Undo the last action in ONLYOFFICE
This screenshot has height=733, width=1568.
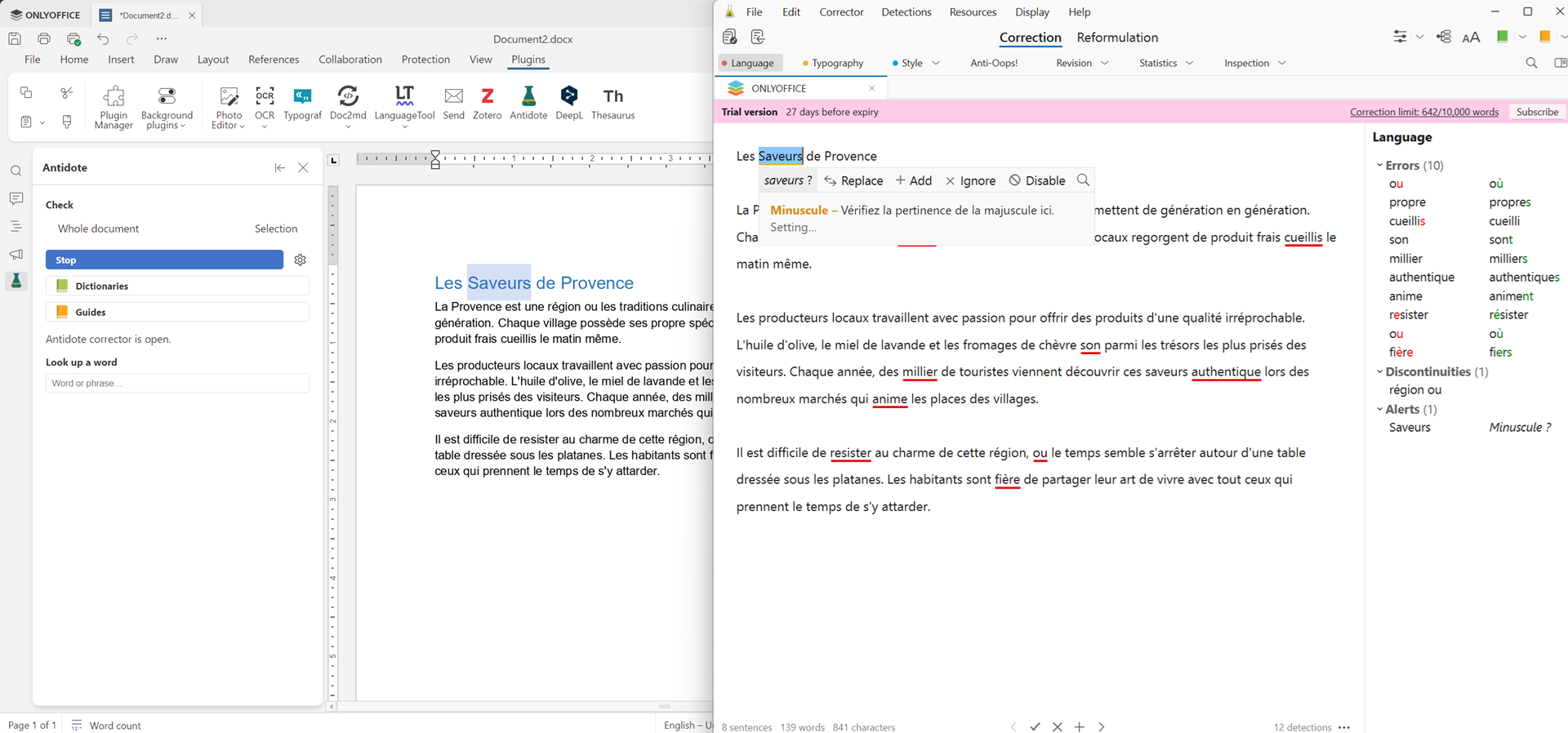click(x=103, y=38)
